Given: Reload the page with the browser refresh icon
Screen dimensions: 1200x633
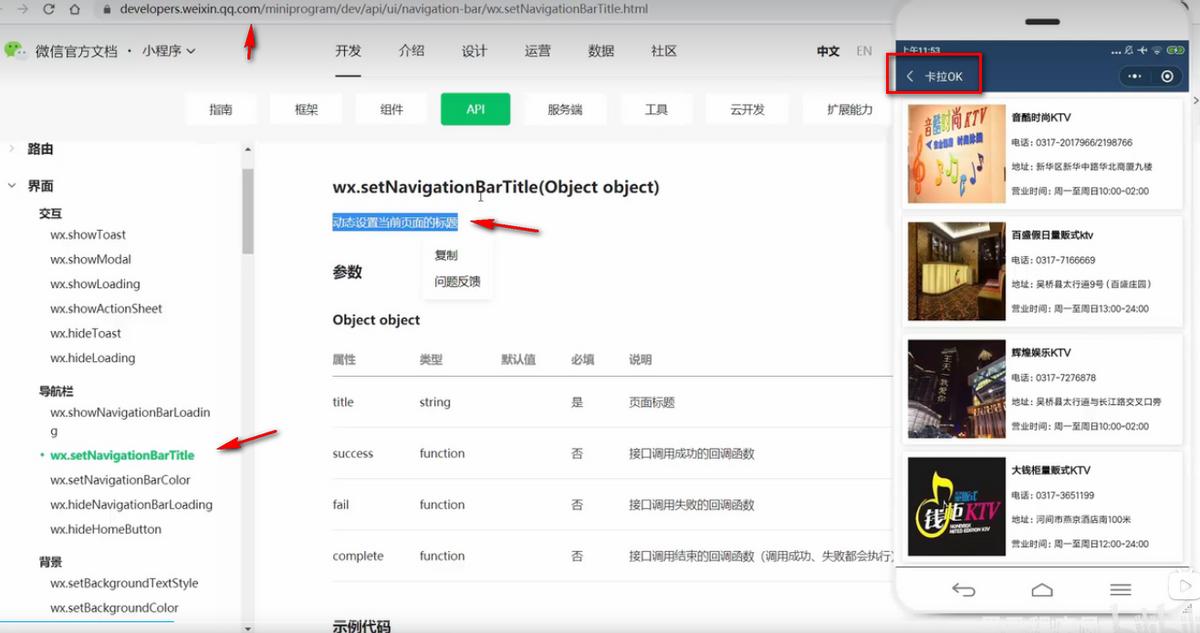Looking at the screenshot, I should pyautogui.click(x=47, y=9).
